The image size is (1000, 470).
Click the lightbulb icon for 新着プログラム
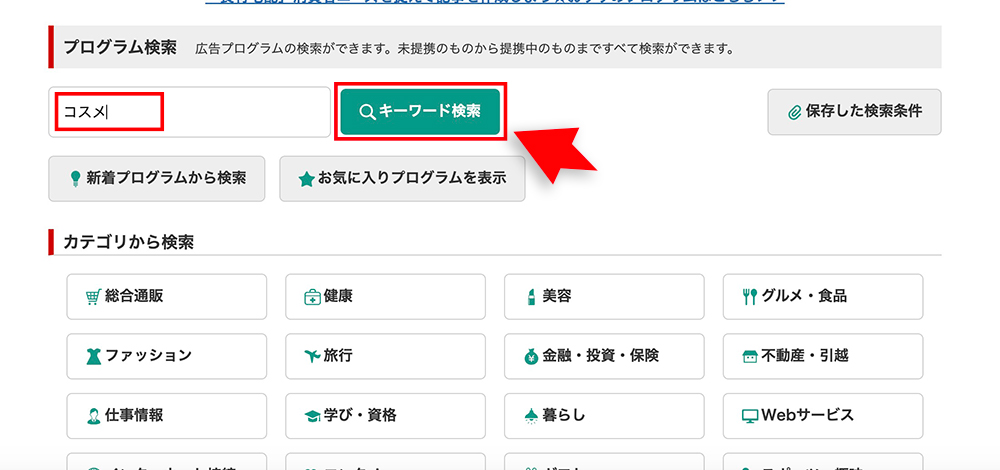click(x=76, y=179)
